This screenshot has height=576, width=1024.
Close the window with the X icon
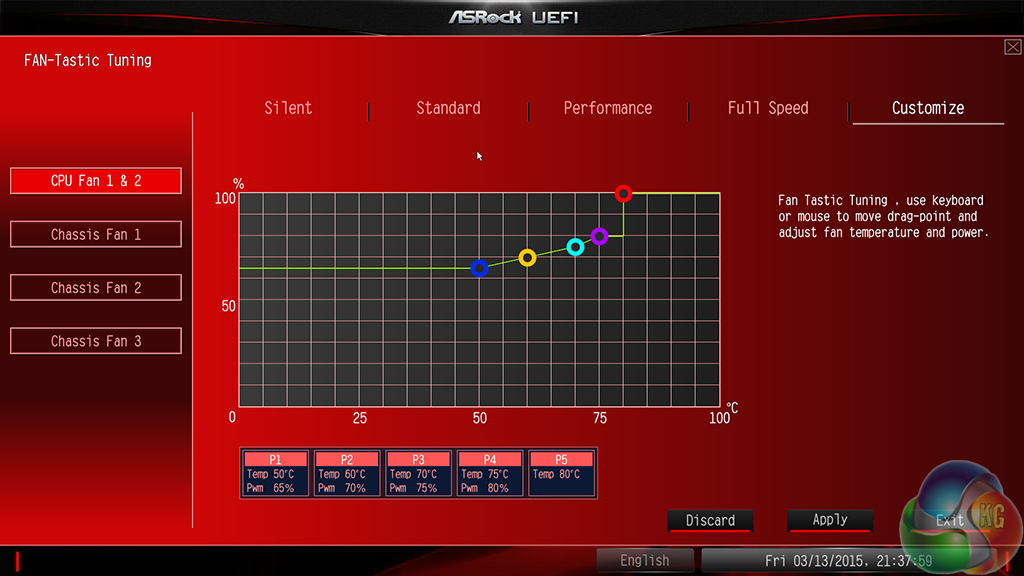pyautogui.click(x=1013, y=47)
